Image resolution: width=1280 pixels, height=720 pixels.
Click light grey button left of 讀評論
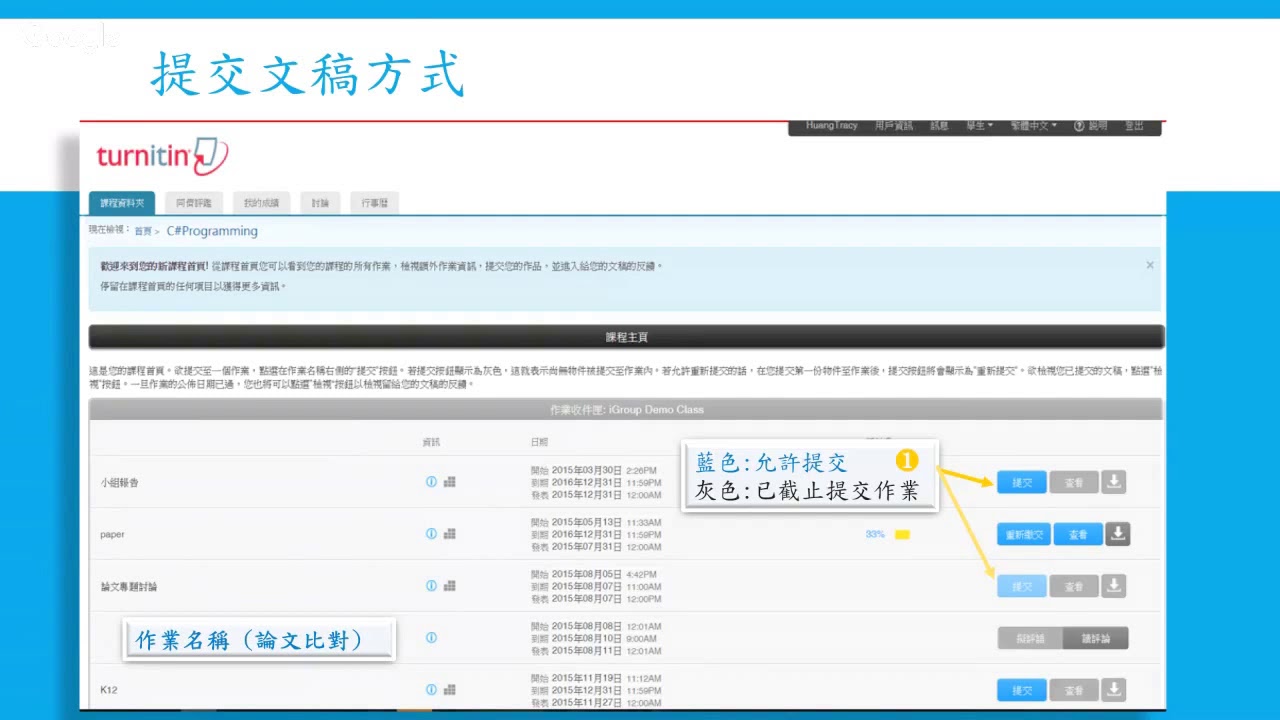tap(1030, 638)
